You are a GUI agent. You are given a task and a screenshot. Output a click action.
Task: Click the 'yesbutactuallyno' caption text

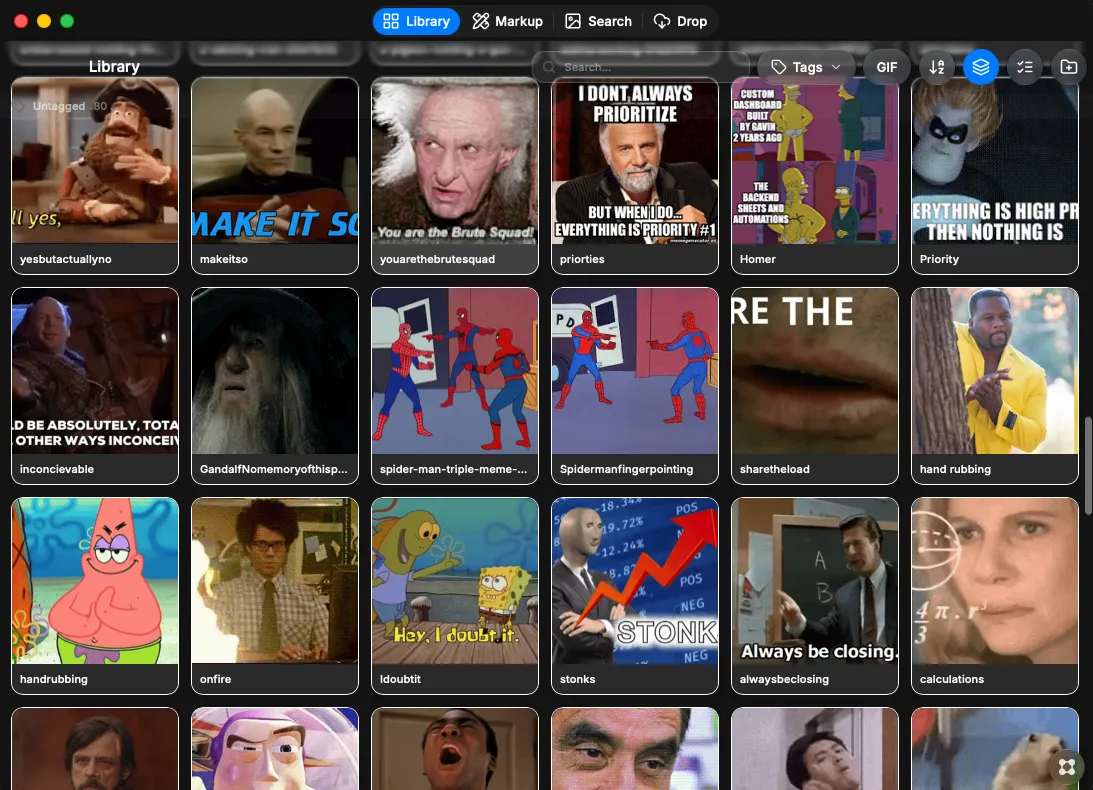tap(66, 259)
